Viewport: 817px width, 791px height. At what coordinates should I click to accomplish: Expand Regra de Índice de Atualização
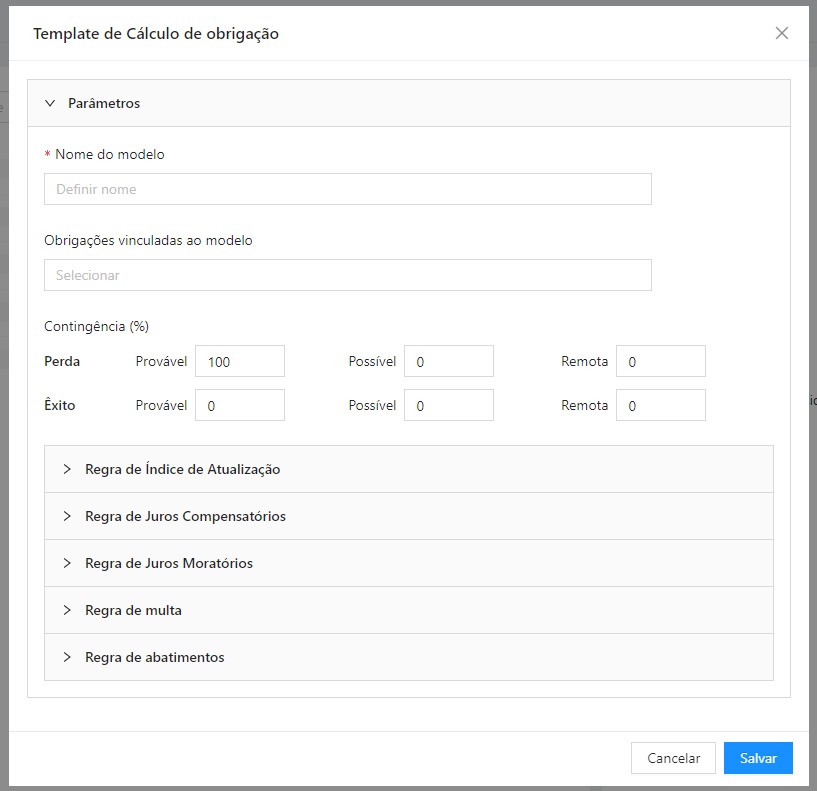click(408, 469)
